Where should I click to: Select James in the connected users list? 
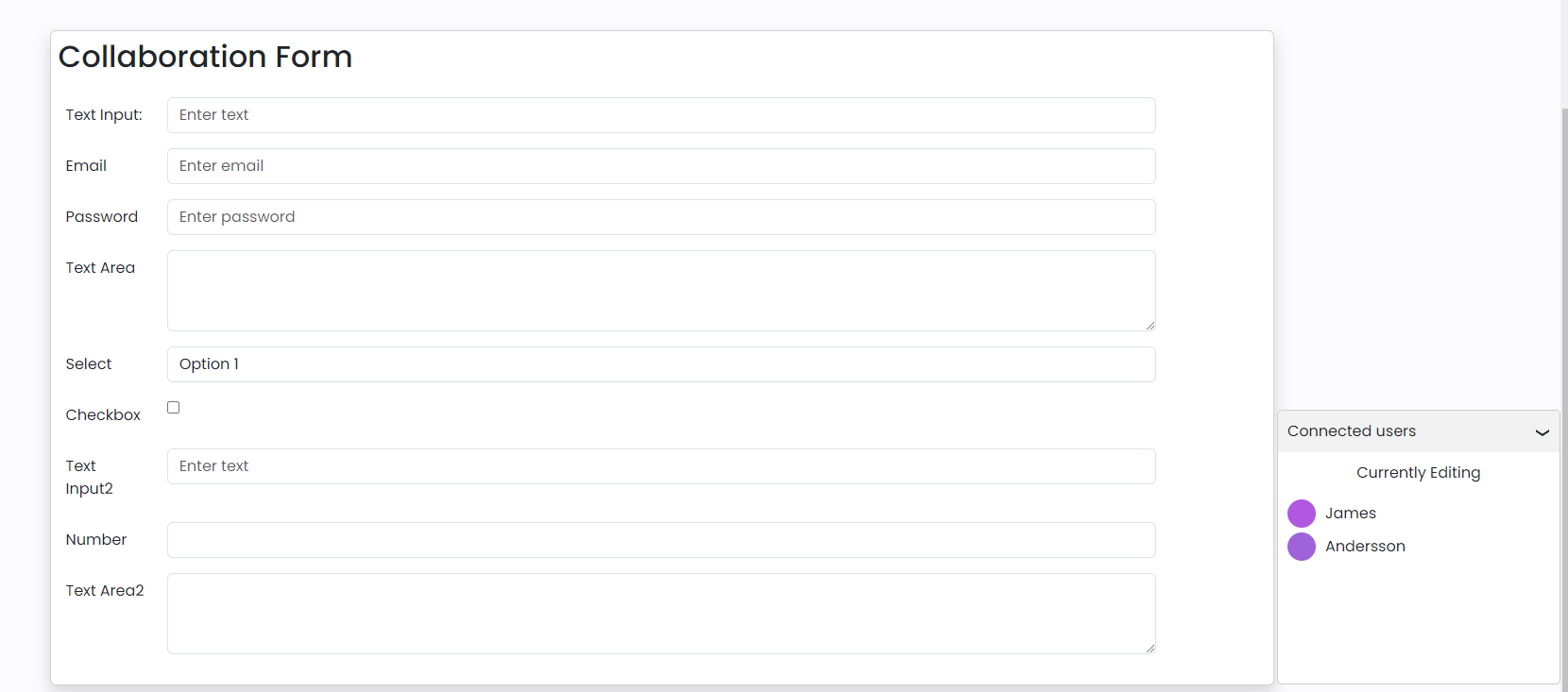1350,514
